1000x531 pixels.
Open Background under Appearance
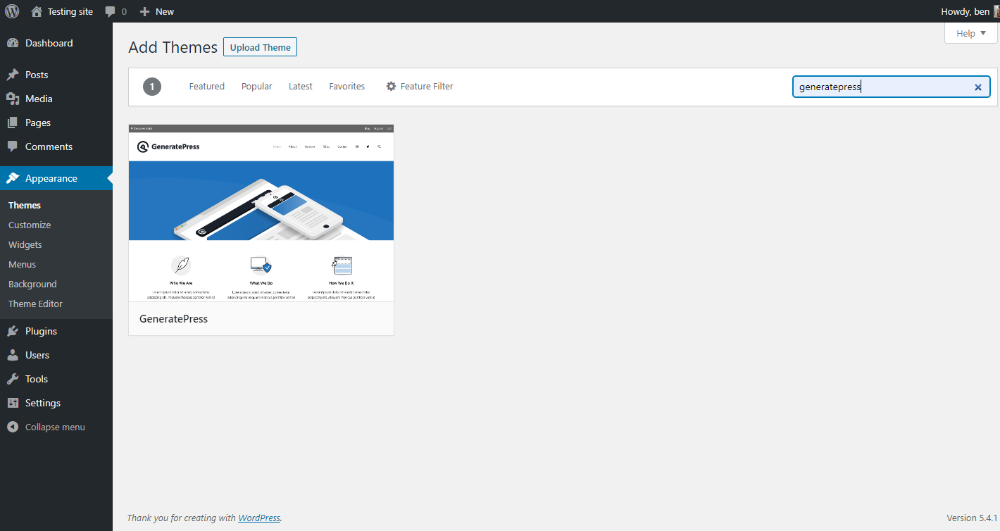[x=33, y=284]
